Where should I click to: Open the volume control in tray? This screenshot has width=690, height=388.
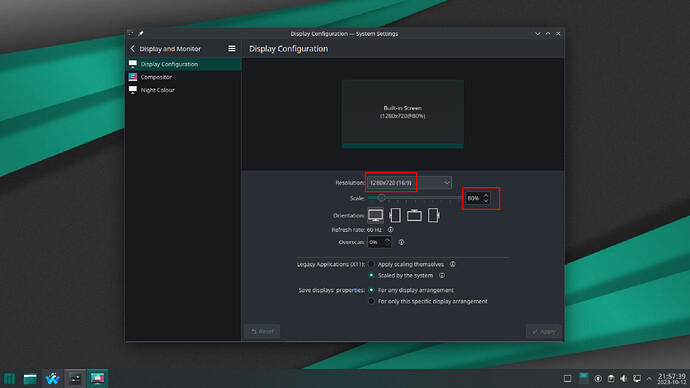coord(624,378)
